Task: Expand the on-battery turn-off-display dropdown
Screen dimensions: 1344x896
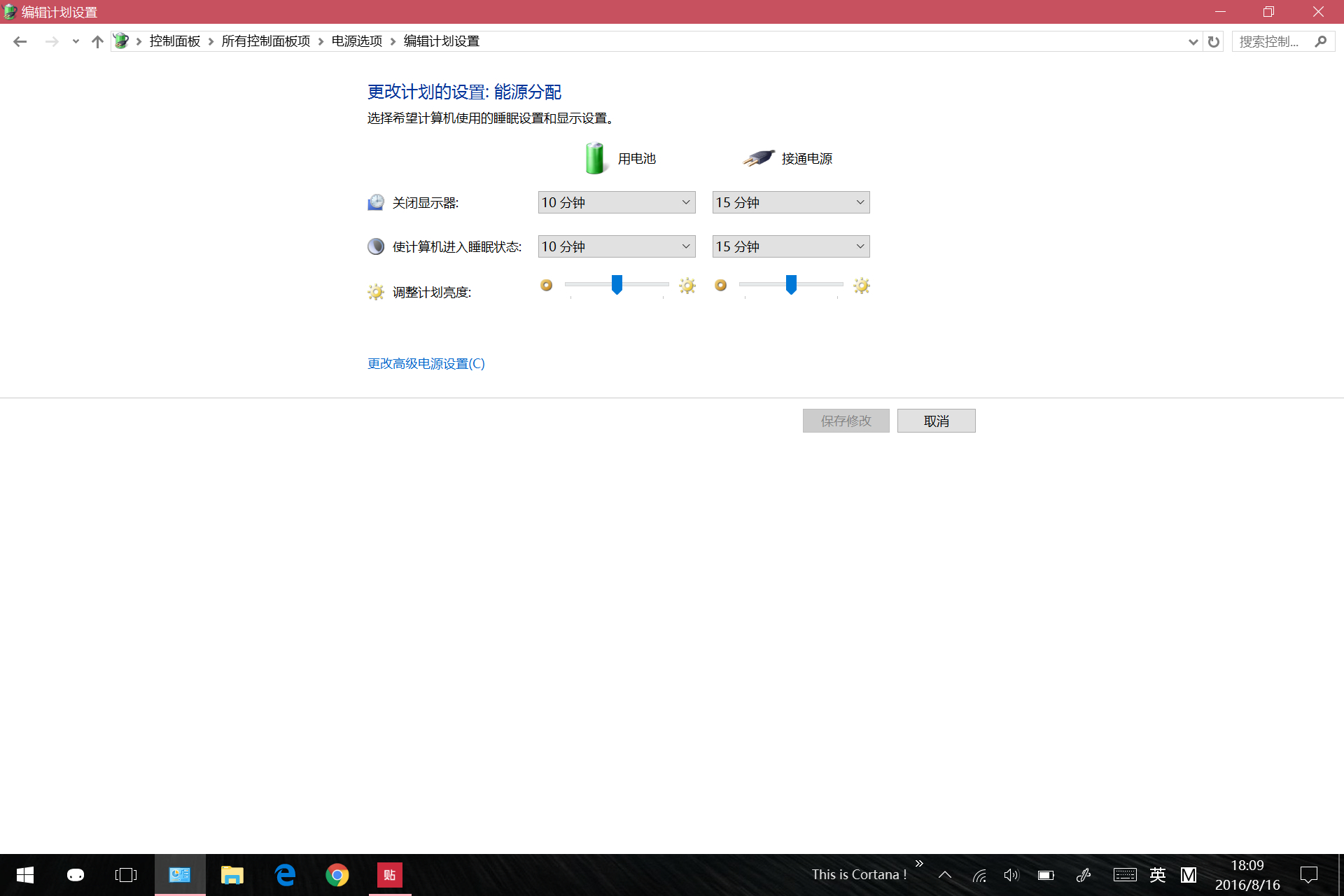Action: [616, 202]
